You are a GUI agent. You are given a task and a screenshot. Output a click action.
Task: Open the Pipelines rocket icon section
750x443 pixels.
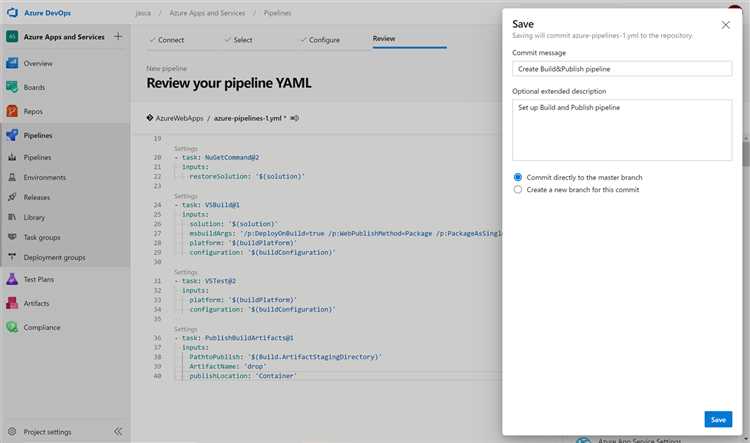[x=12, y=135]
